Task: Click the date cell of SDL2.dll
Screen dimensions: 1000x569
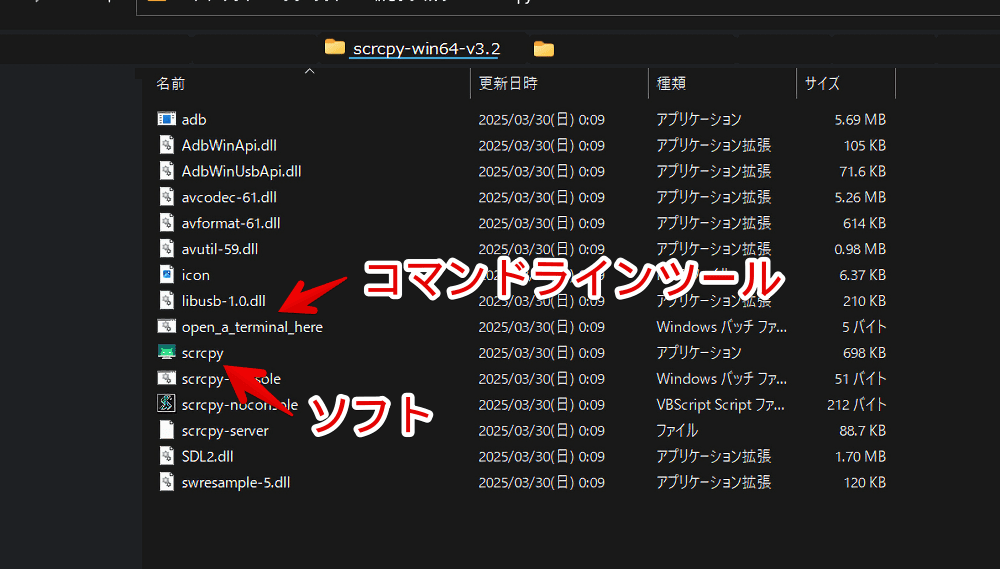Action: point(541,457)
